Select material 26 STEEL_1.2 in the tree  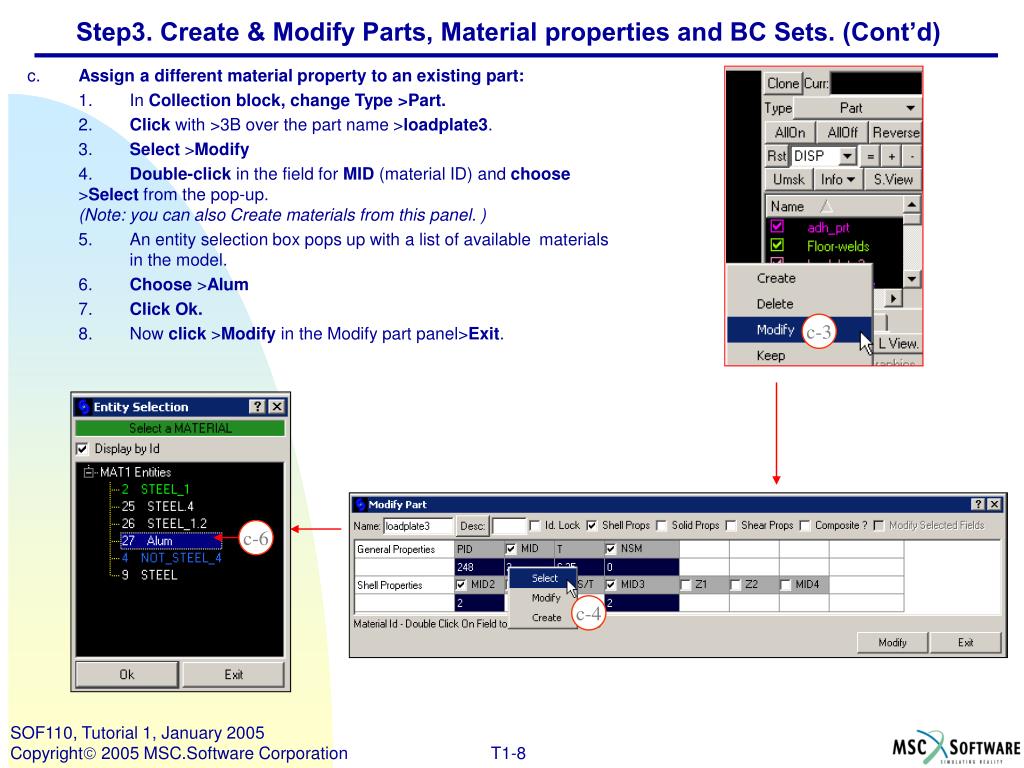click(x=164, y=523)
